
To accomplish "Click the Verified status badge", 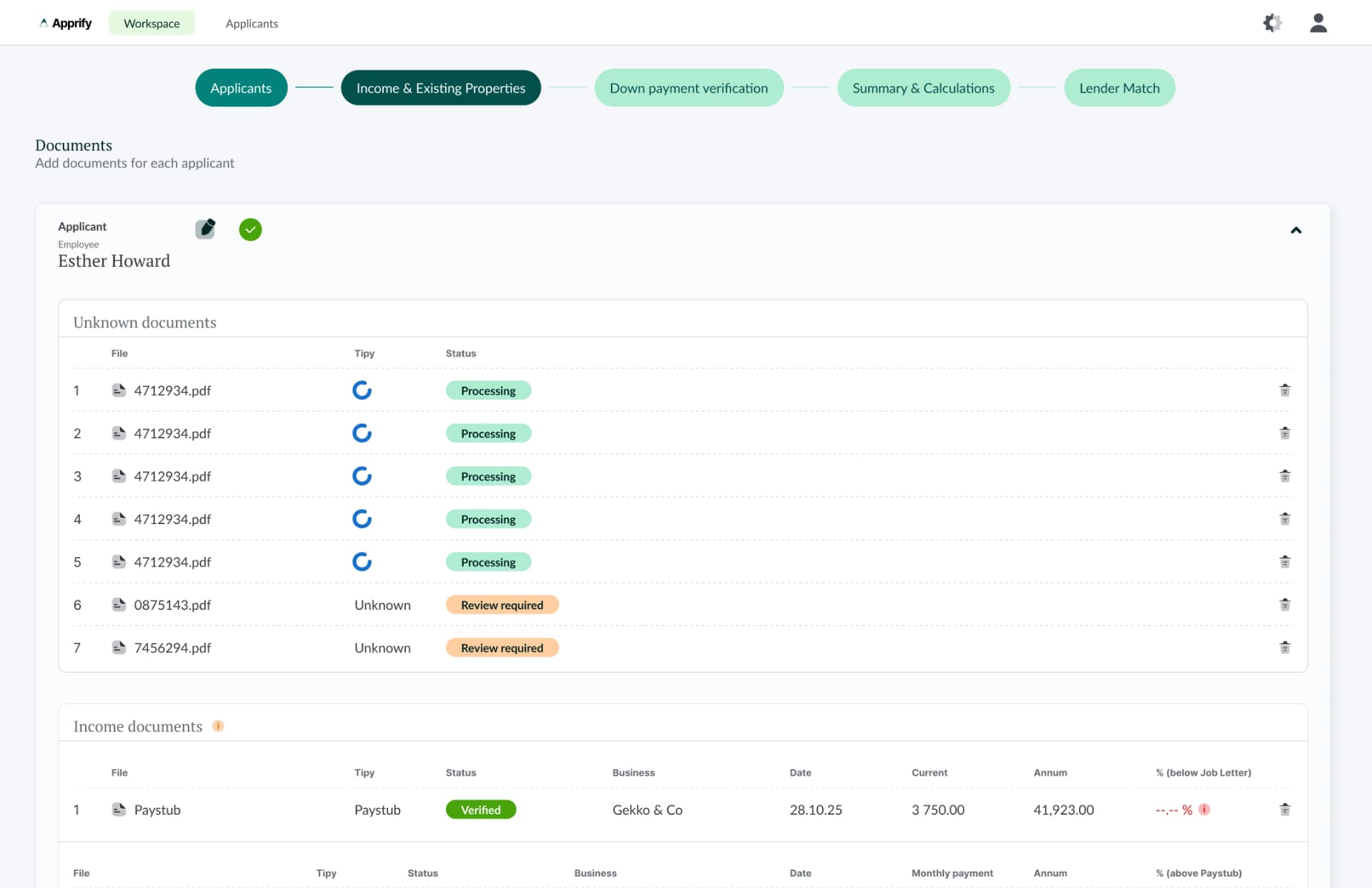I will coord(481,809).
